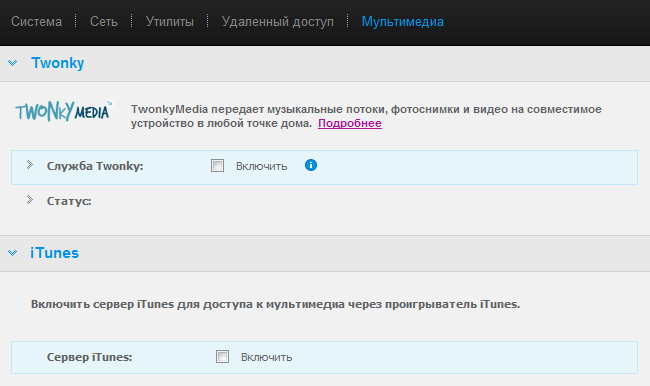Enable the Сервер iTunes checkbox

pyautogui.click(x=222, y=356)
